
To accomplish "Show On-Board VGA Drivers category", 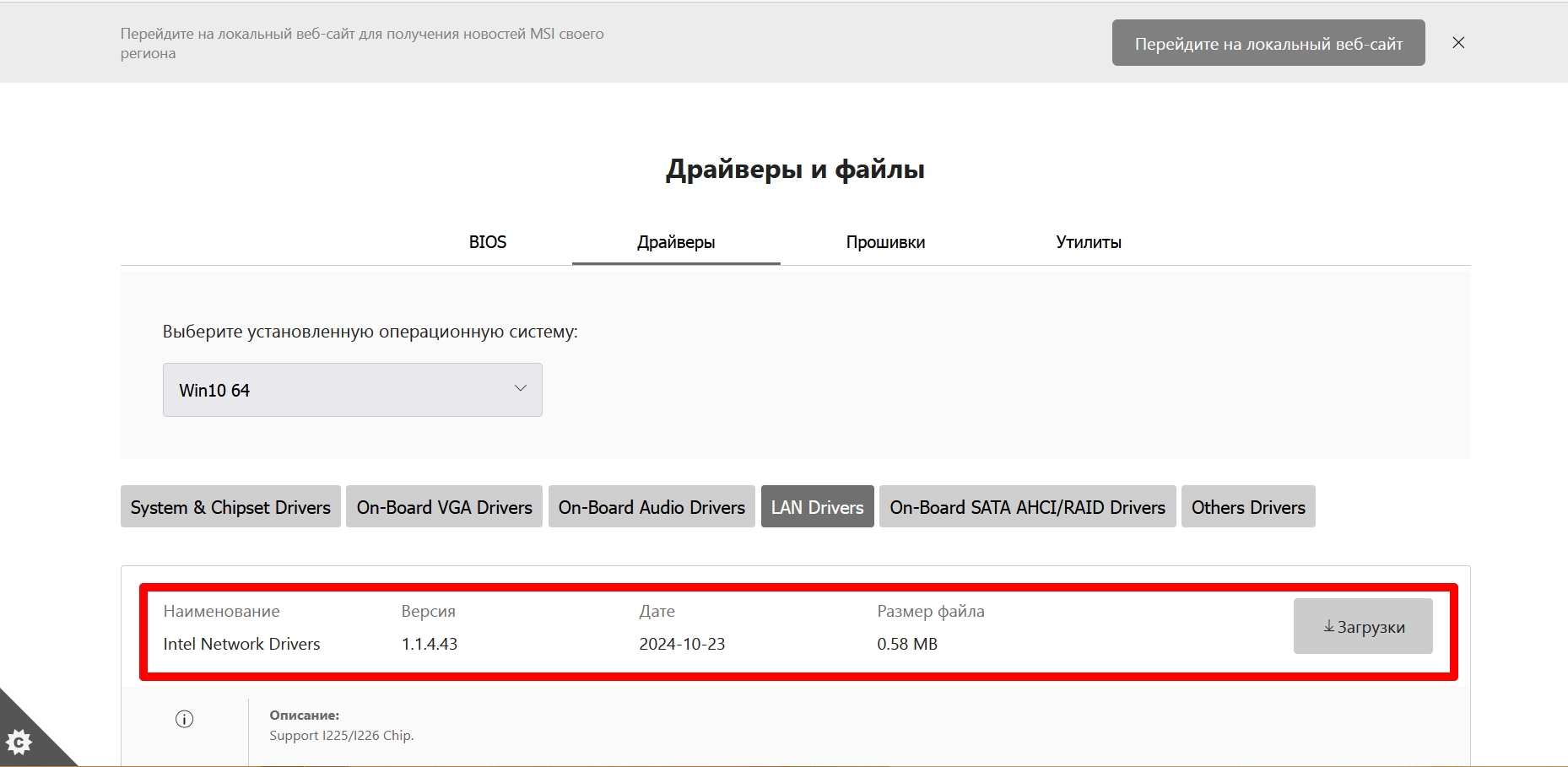I will (x=445, y=506).
